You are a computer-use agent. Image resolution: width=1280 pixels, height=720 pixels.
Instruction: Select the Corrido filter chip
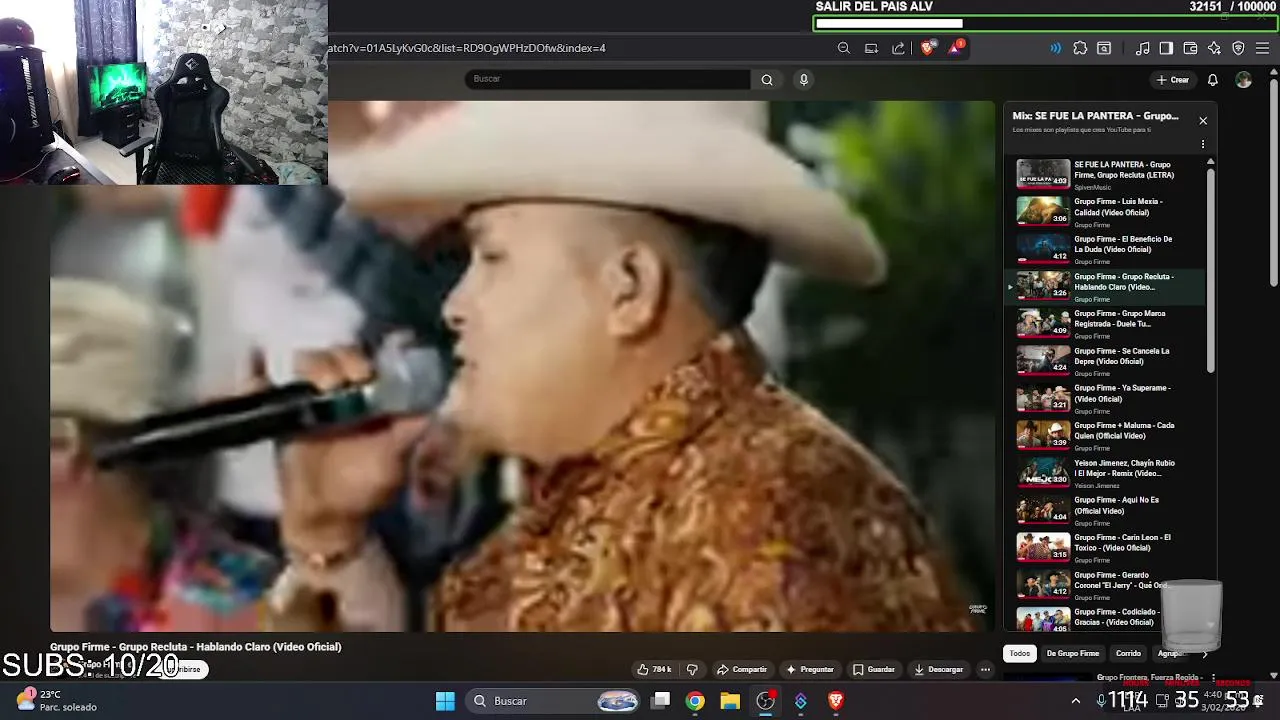(1128, 653)
